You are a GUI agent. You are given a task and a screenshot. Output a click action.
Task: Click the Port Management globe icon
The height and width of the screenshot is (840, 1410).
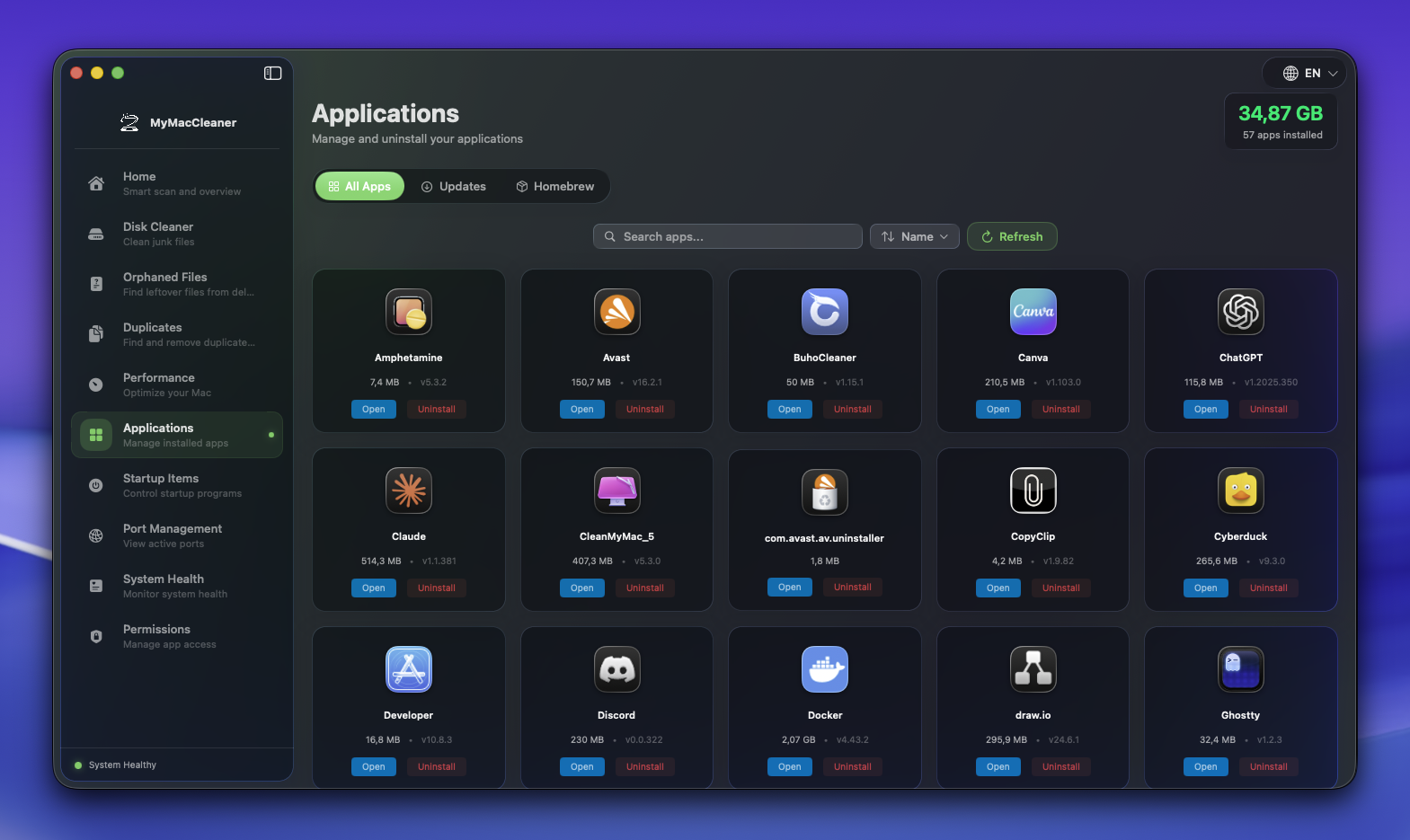coord(96,535)
